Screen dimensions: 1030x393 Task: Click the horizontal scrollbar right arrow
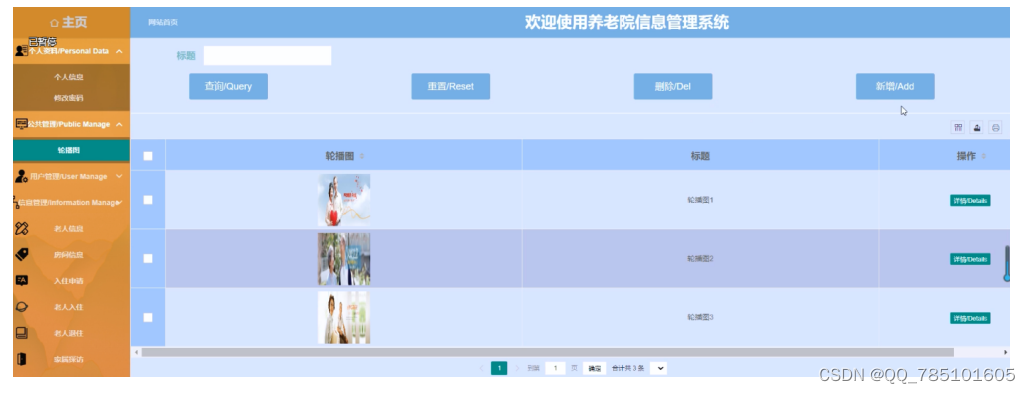click(x=1006, y=352)
